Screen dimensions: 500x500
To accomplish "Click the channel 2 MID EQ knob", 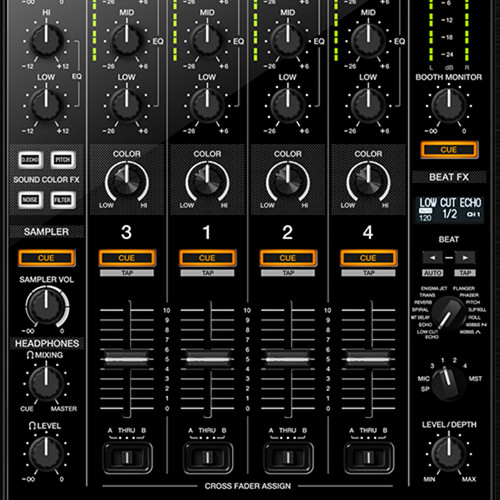I will click(x=288, y=40).
